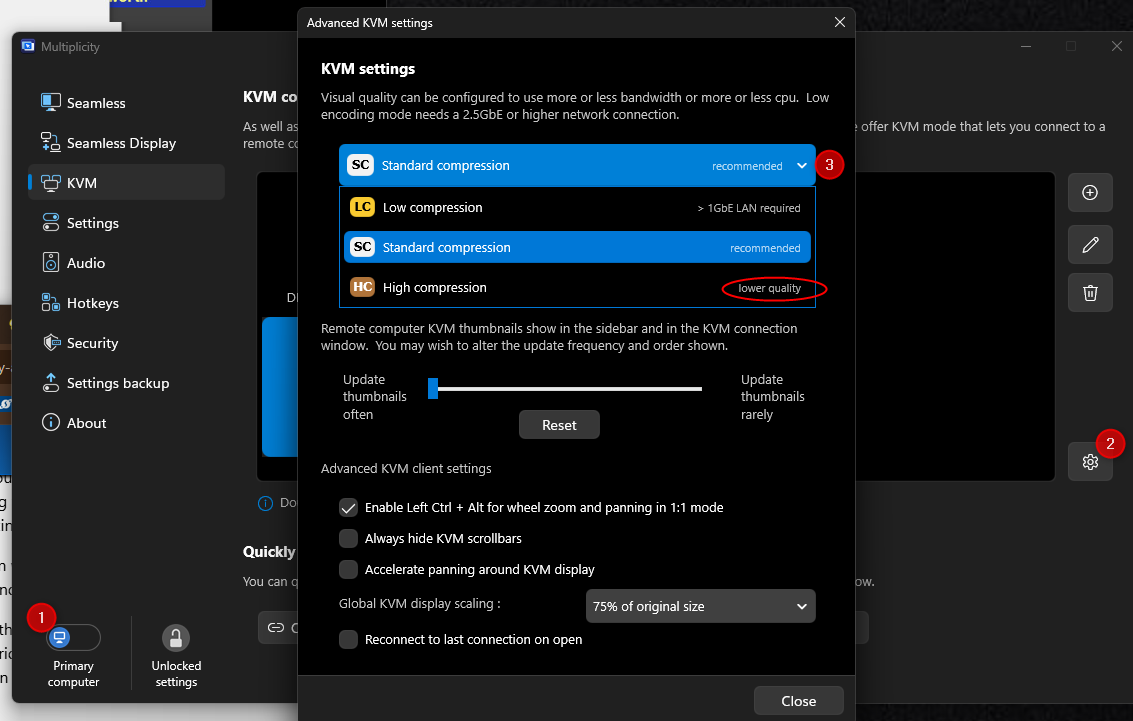Check Reconnect to last connection on open
This screenshot has width=1133, height=721.
pyautogui.click(x=348, y=639)
